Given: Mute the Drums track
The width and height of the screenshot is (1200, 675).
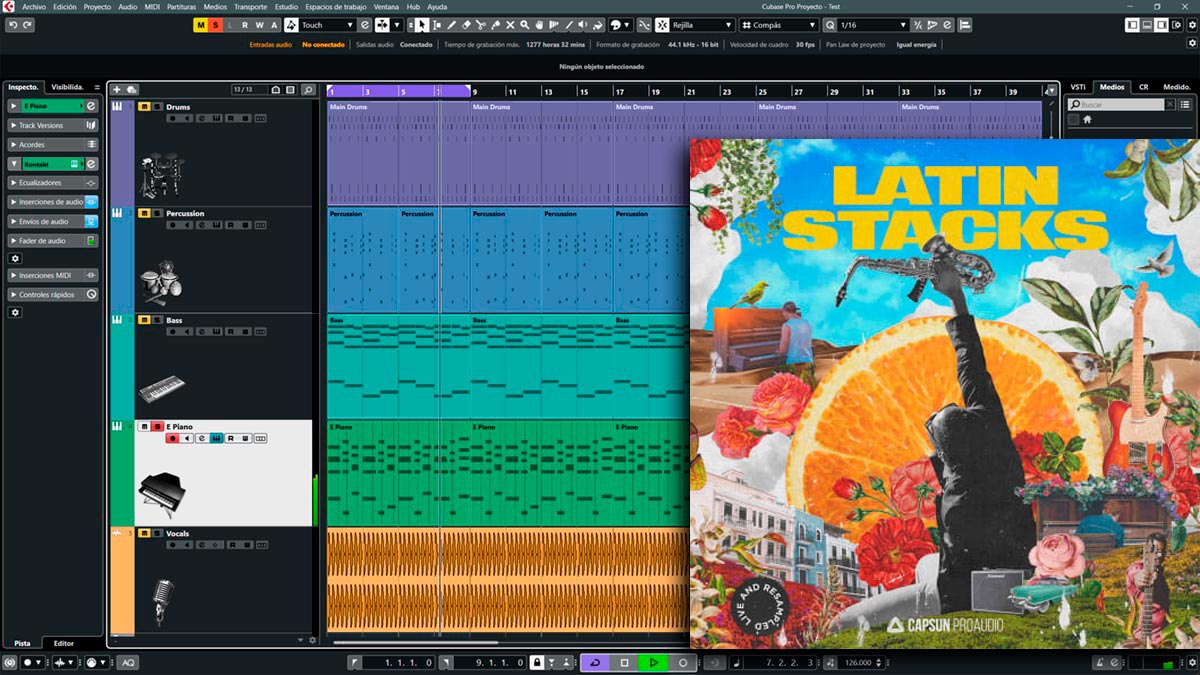Looking at the screenshot, I should point(144,106).
